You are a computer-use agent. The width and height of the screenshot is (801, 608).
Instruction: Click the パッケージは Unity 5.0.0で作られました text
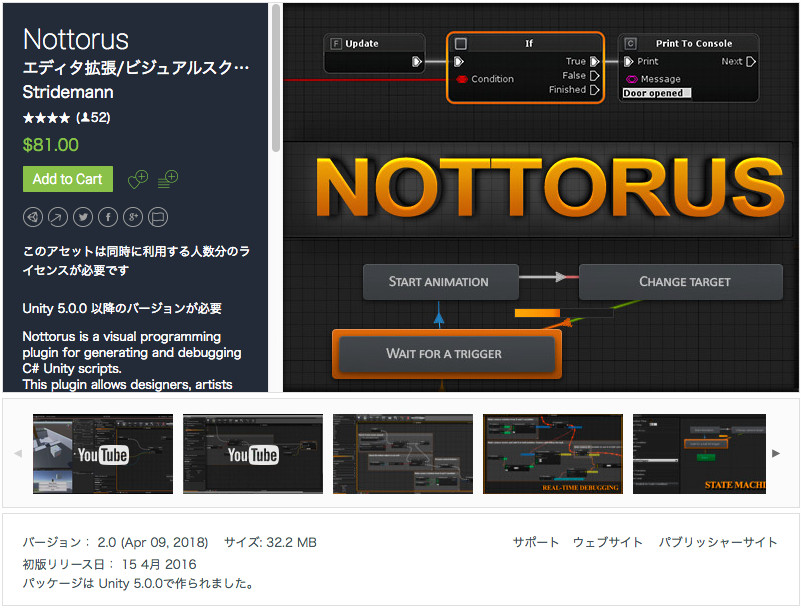tap(138, 583)
